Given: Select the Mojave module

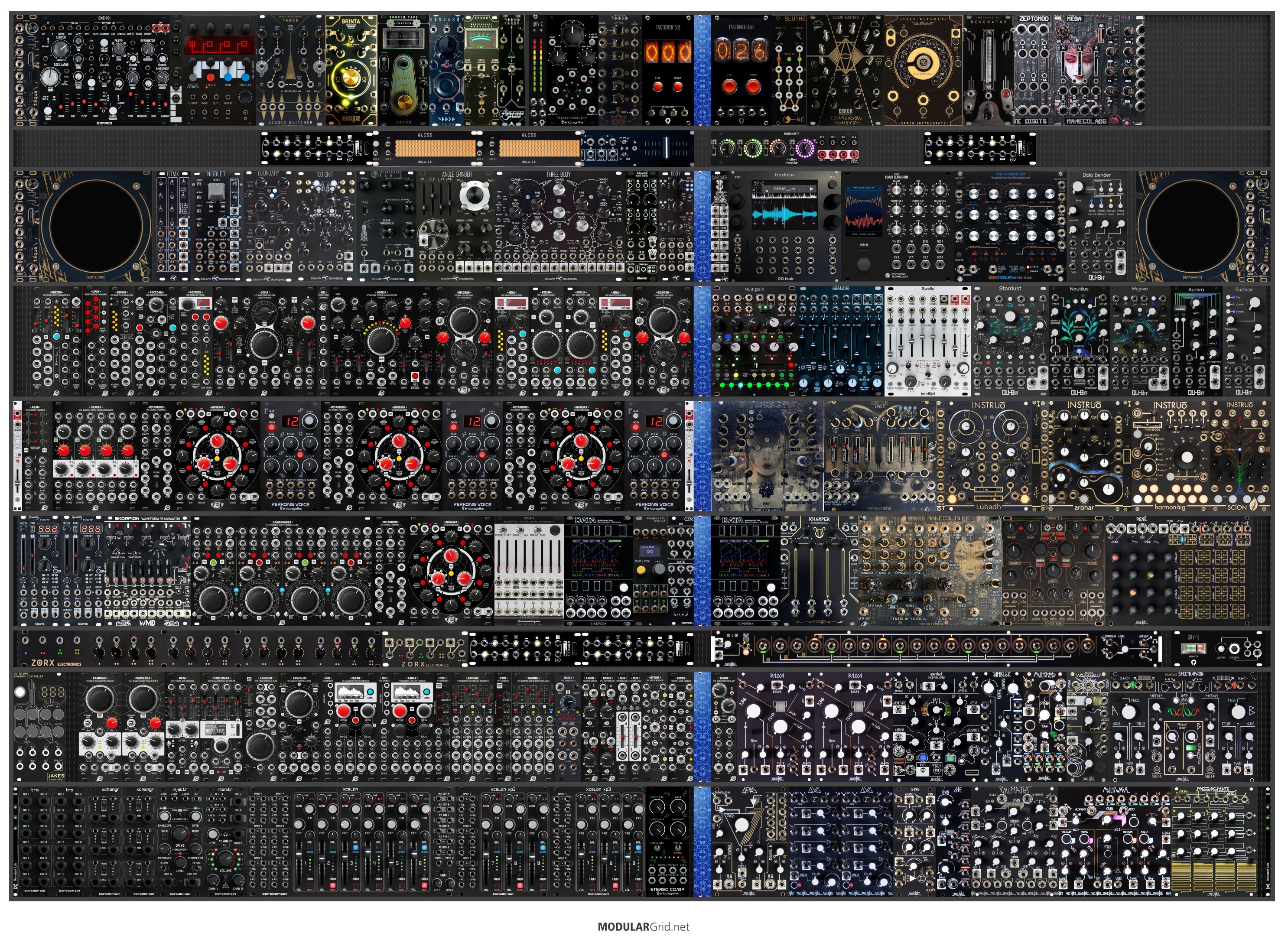Looking at the screenshot, I should coord(1139,341).
